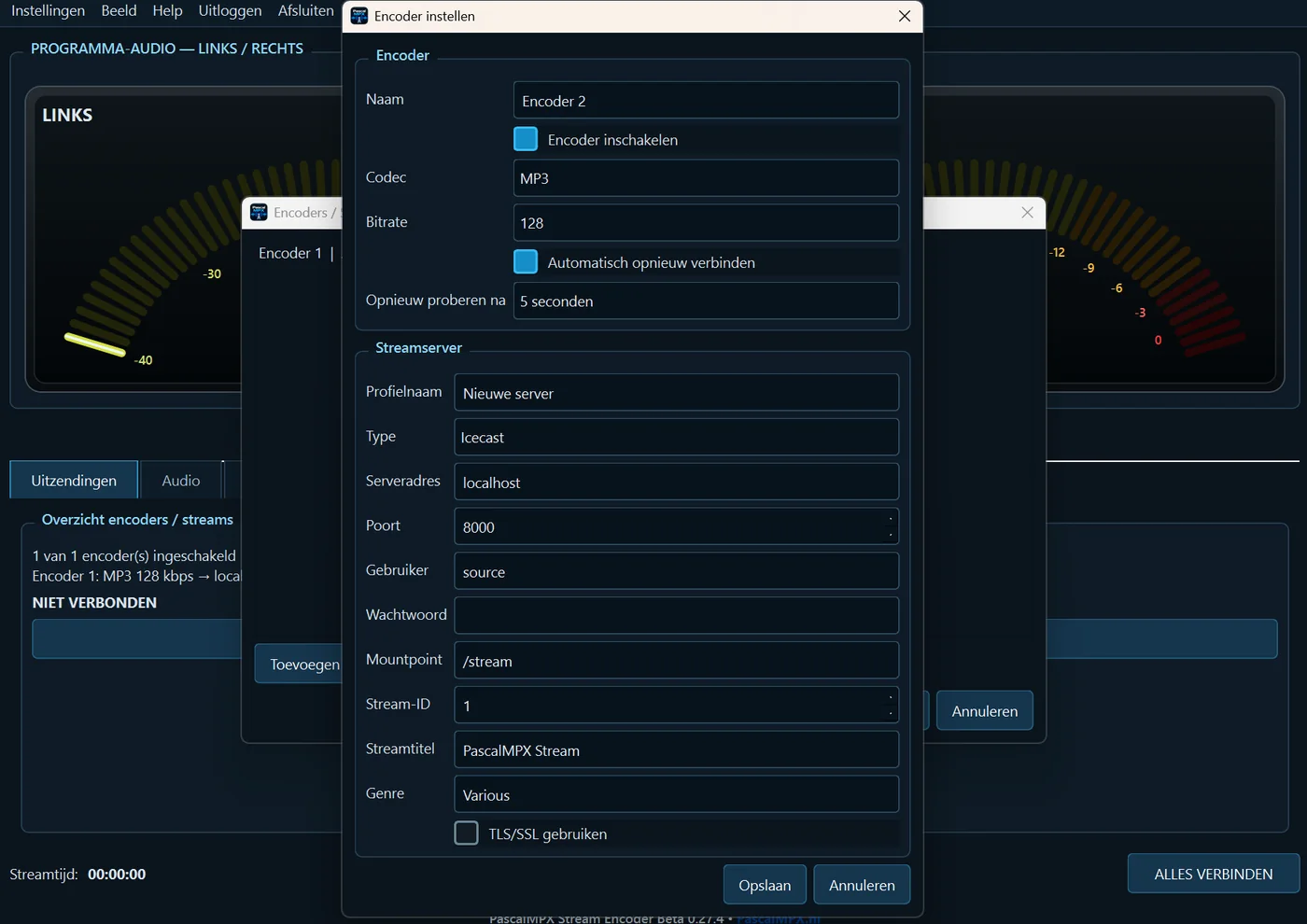Click the Encoder instellen window app icon
1307x924 pixels.
click(359, 16)
